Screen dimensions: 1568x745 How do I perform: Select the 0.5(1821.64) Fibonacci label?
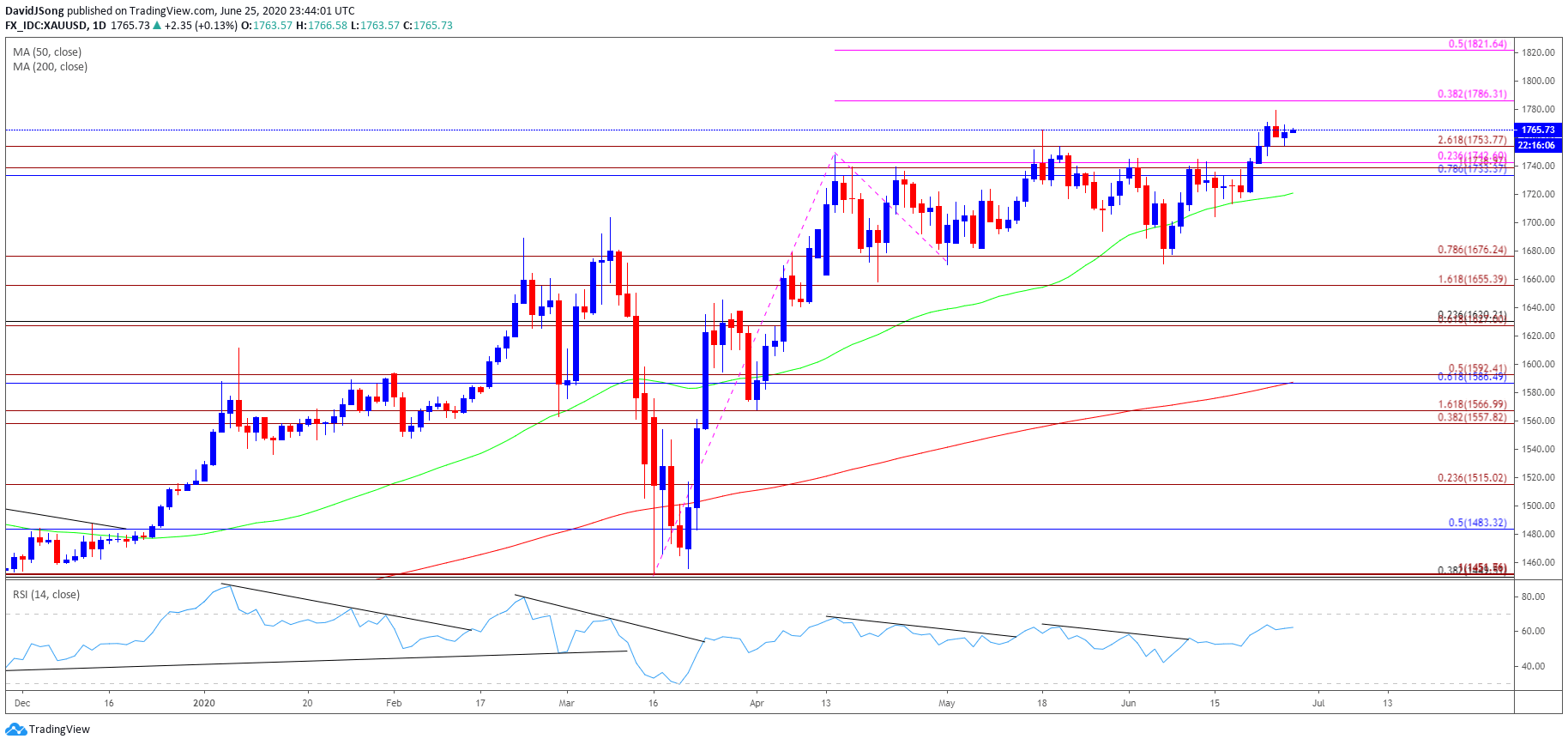(x=1477, y=45)
